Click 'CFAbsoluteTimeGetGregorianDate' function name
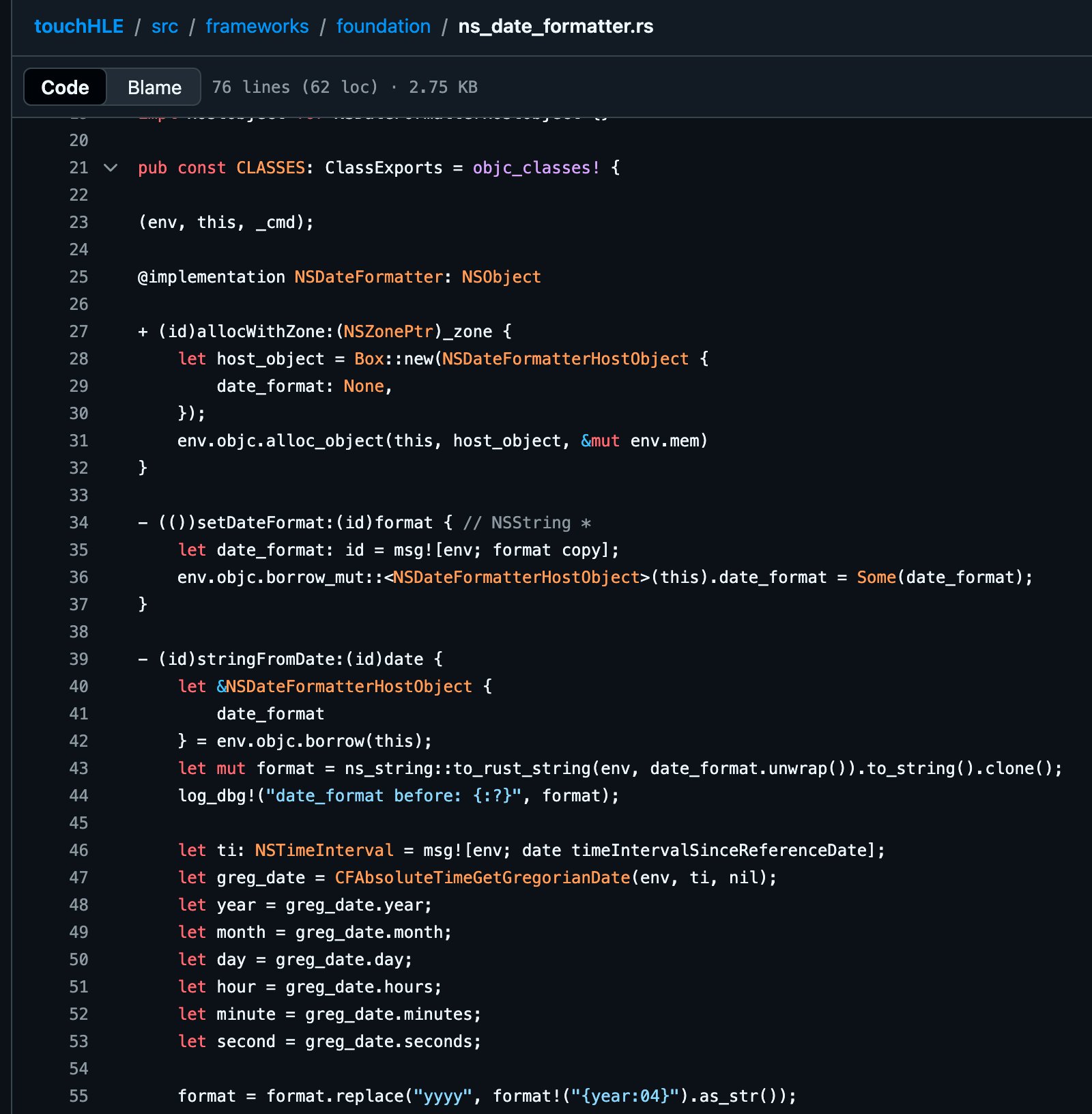Image resolution: width=1092 pixels, height=1114 pixels. pos(483,878)
